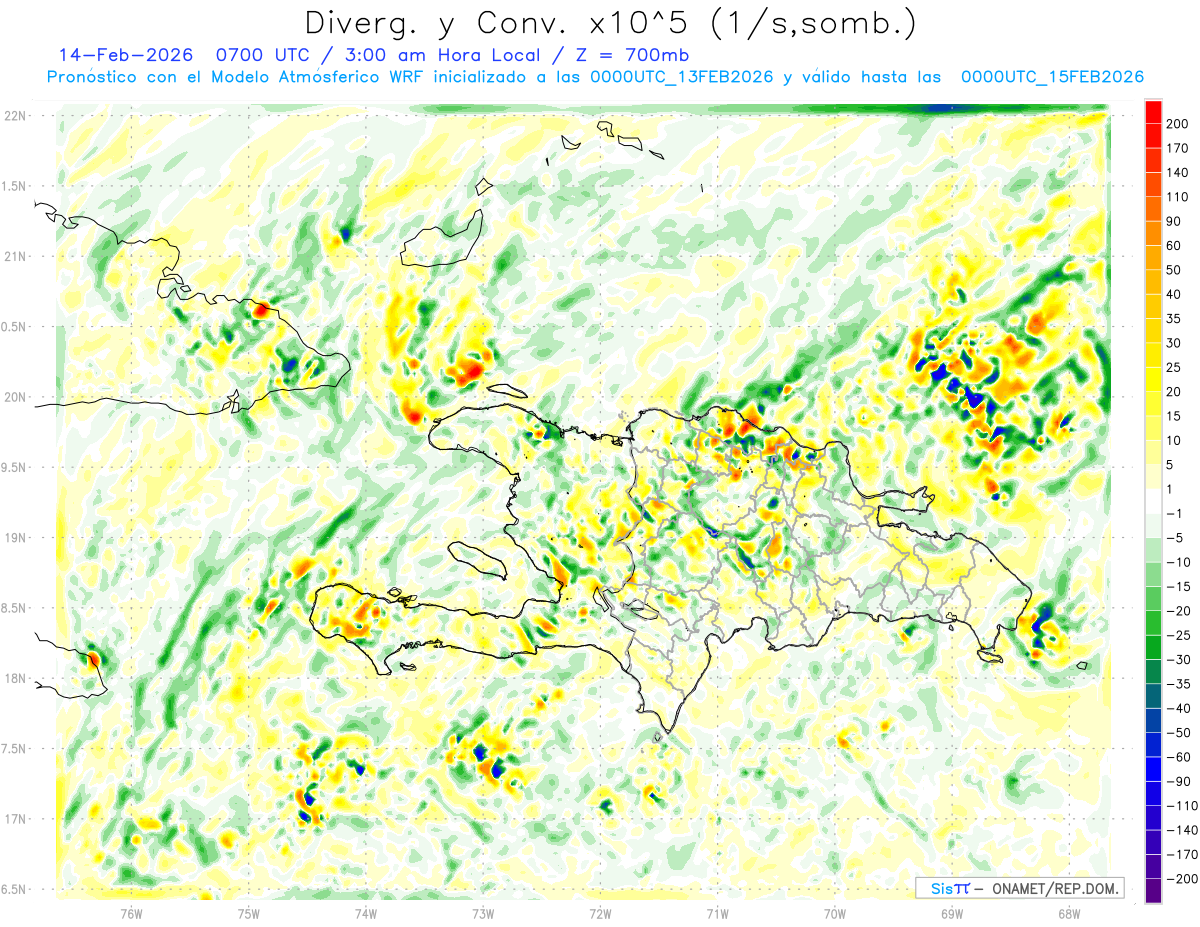Click the '1.5N' latitude label

coord(15,186)
